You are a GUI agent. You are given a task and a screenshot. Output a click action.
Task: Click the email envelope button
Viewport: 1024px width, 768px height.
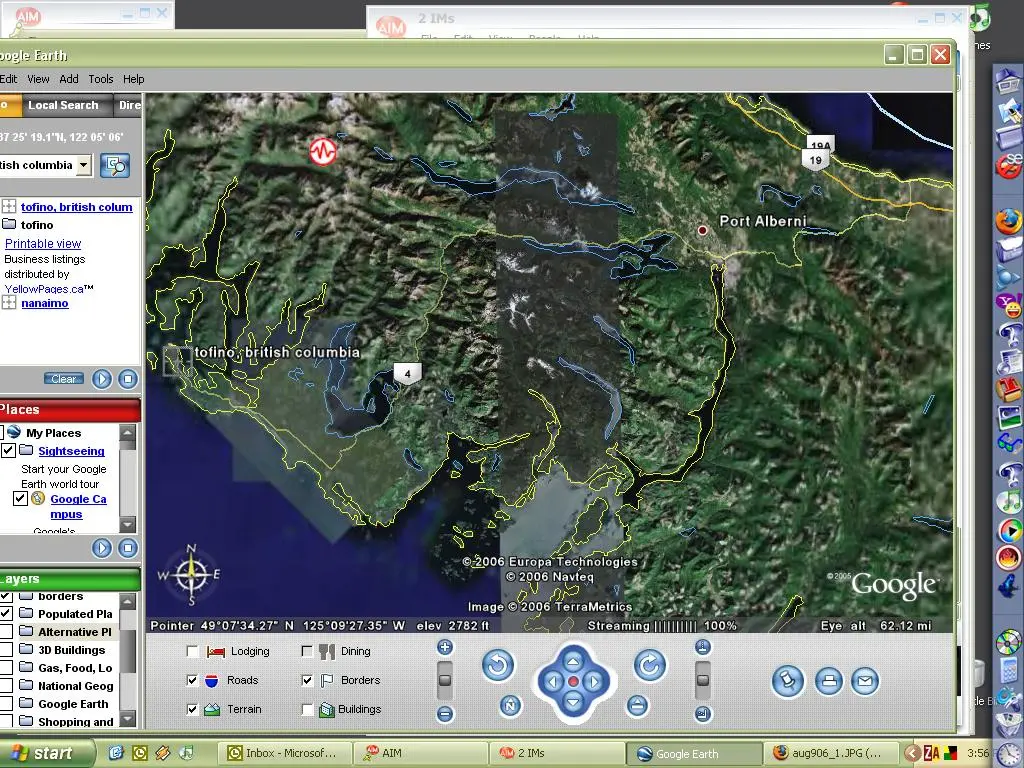[865, 682]
